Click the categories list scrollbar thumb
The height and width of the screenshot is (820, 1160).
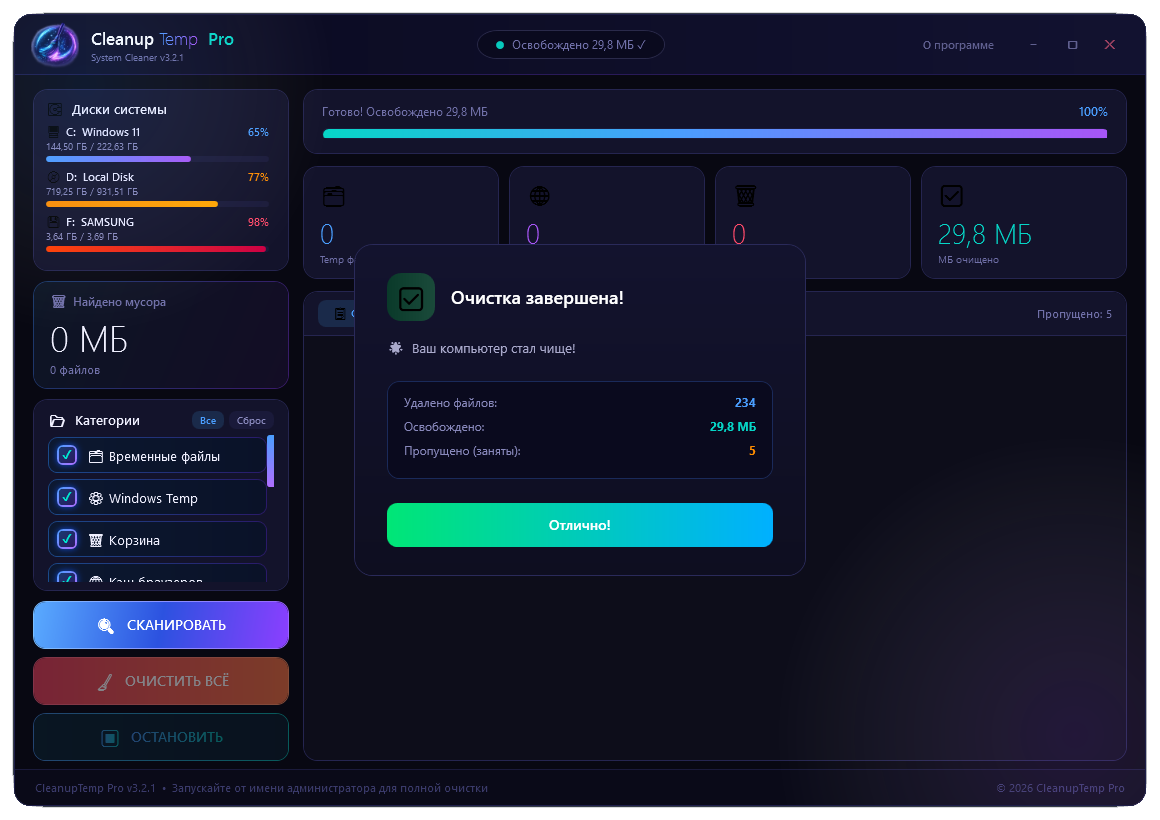271,461
